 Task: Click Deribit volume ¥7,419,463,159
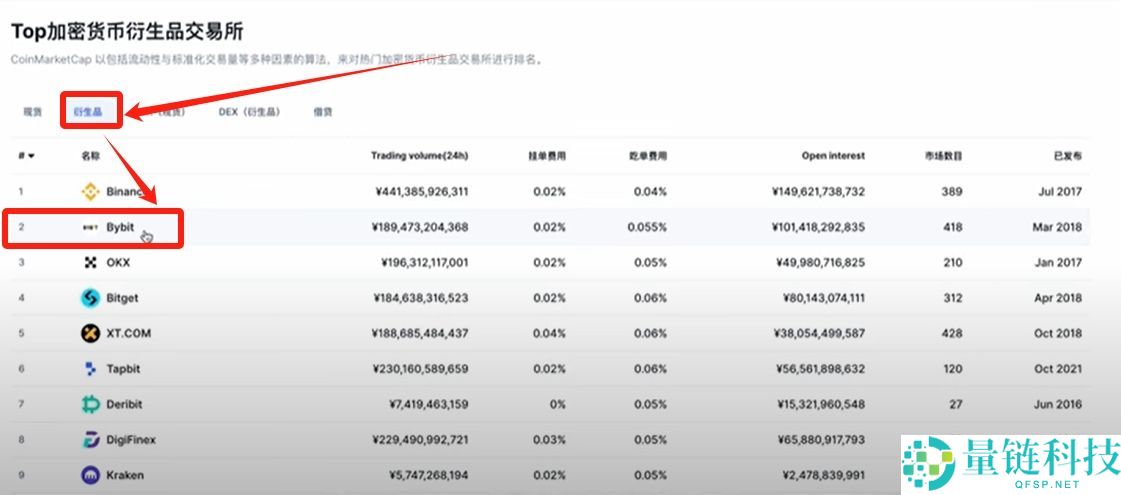pyautogui.click(x=429, y=404)
